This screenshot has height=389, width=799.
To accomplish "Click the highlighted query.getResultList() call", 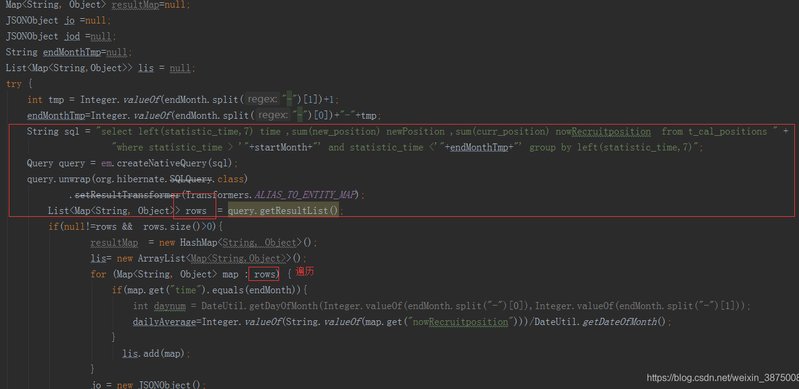I will (283, 211).
